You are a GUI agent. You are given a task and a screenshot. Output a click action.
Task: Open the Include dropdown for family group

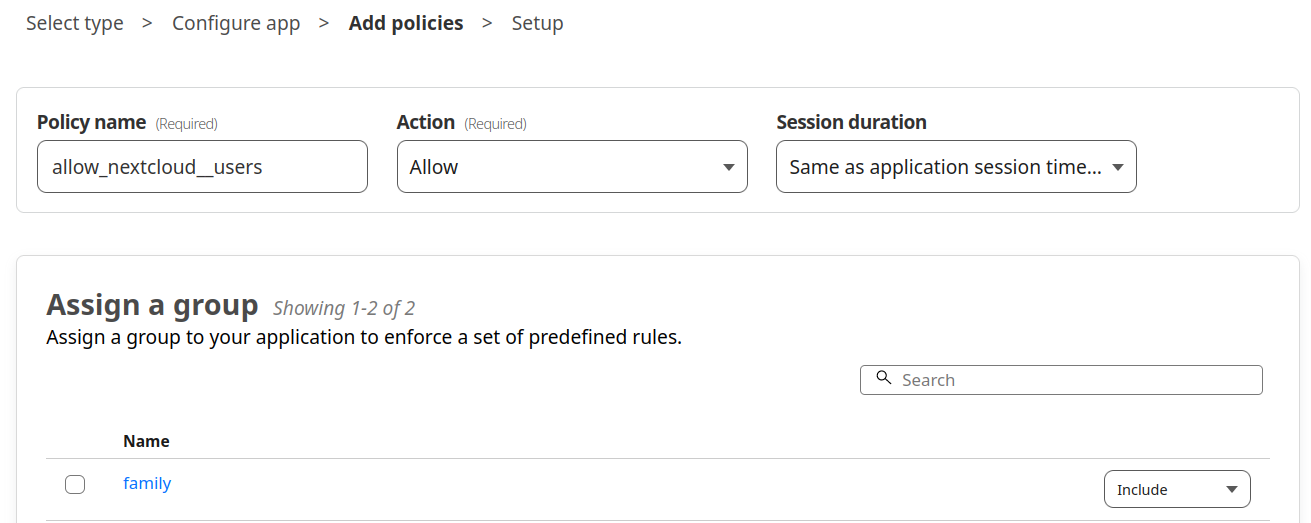(x=1177, y=489)
